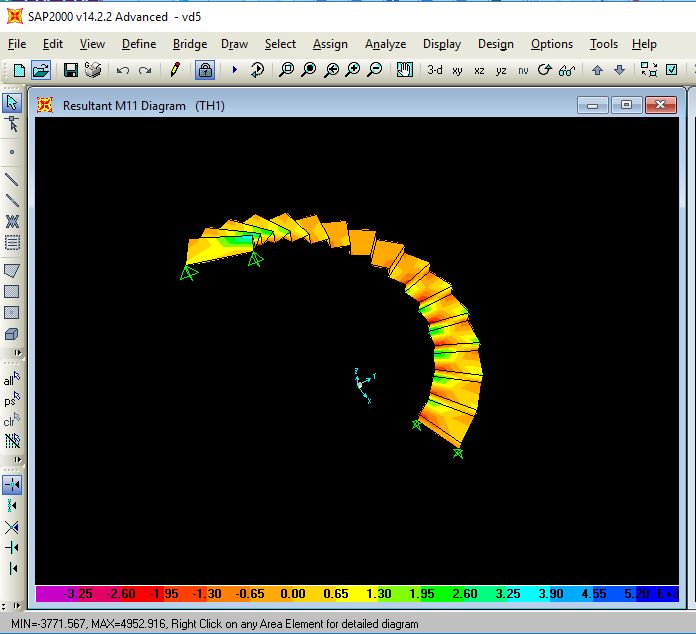Zoom in one step
The image size is (696, 634).
click(353, 70)
